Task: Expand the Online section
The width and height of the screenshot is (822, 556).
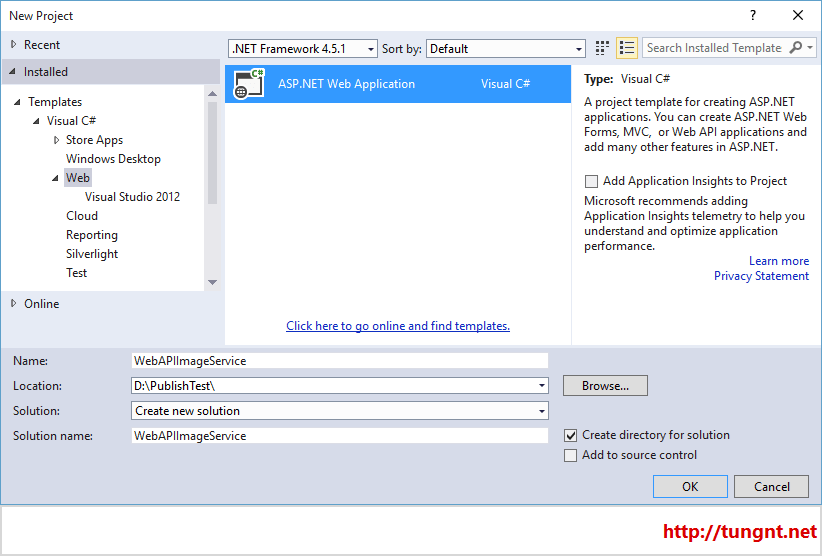Action: point(14,303)
